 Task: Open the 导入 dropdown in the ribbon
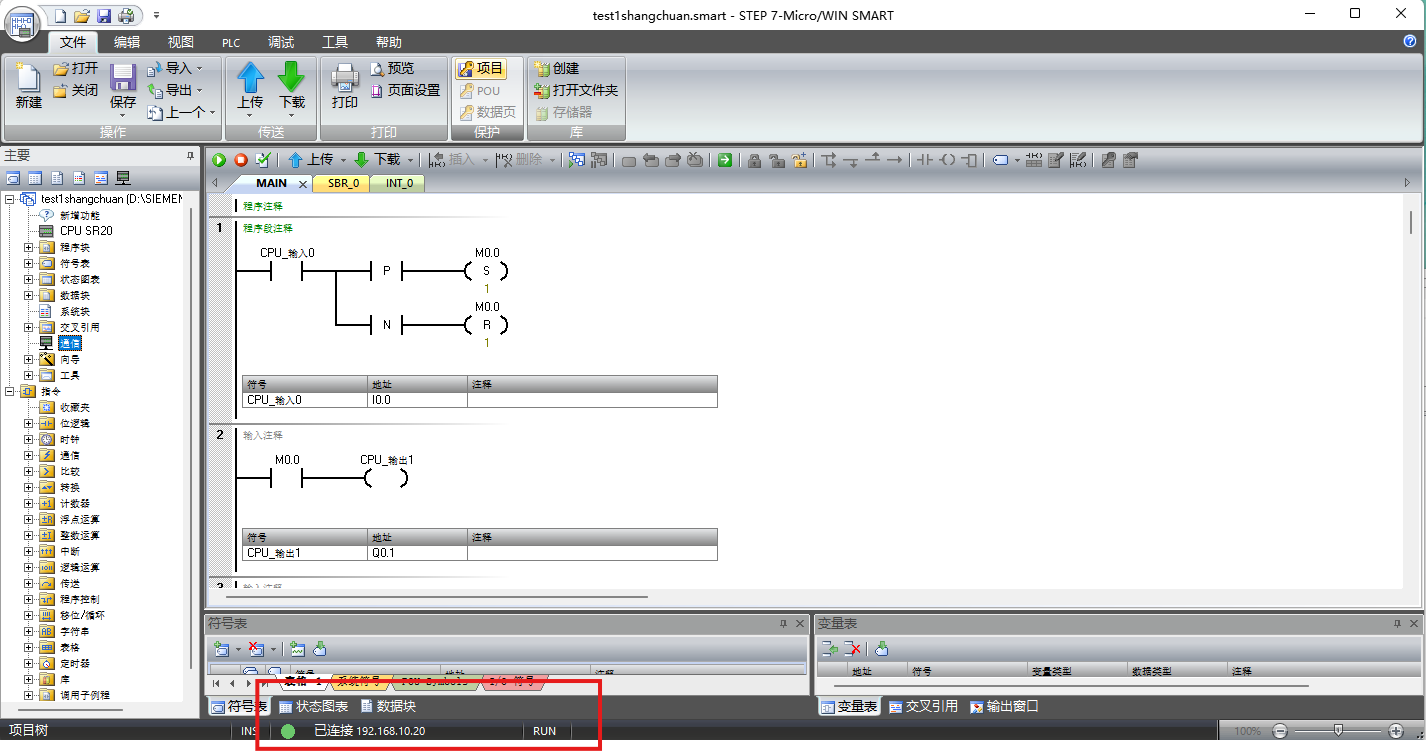click(199, 69)
